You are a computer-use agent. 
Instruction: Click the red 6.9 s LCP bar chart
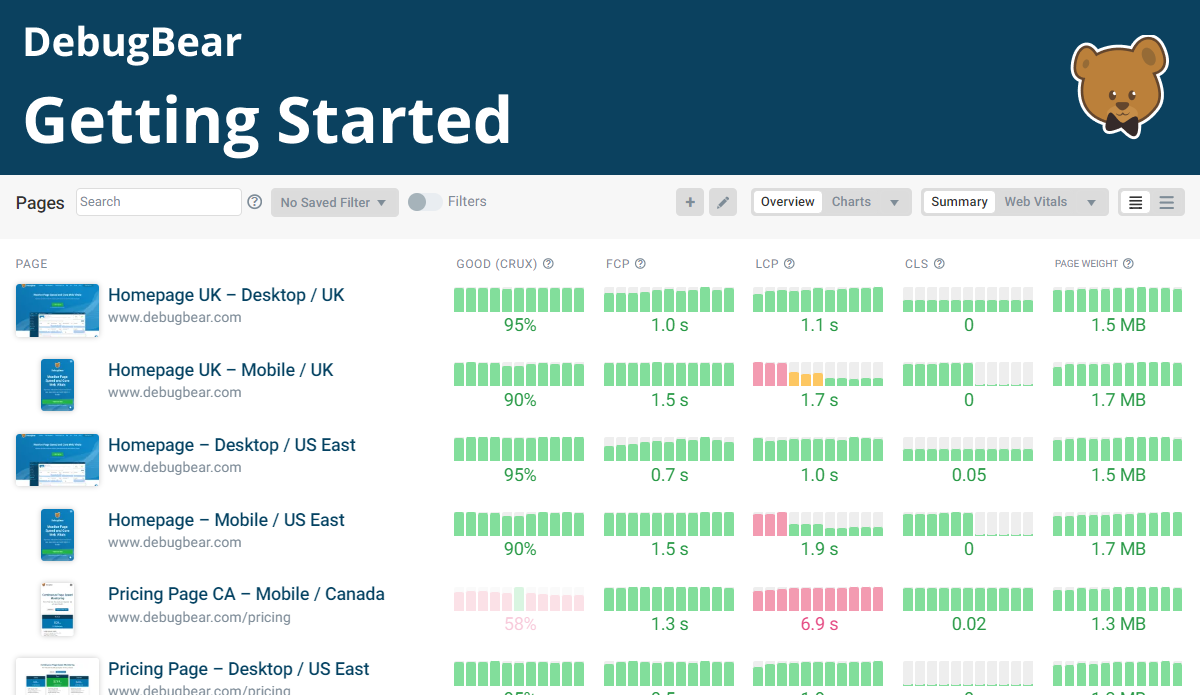coord(818,600)
